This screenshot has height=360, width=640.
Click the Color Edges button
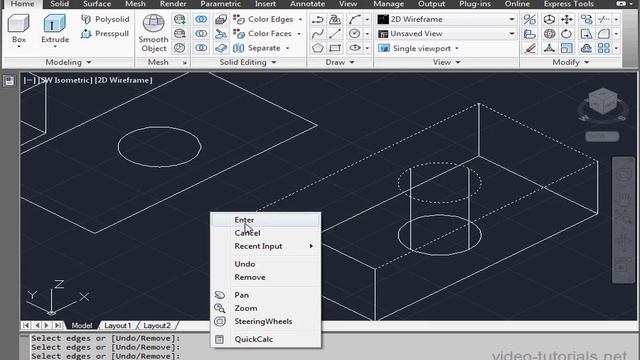point(263,19)
